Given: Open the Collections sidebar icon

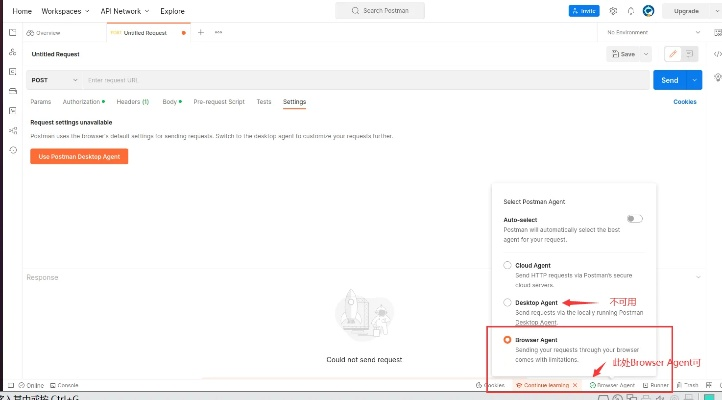Looking at the screenshot, I should point(12,33).
